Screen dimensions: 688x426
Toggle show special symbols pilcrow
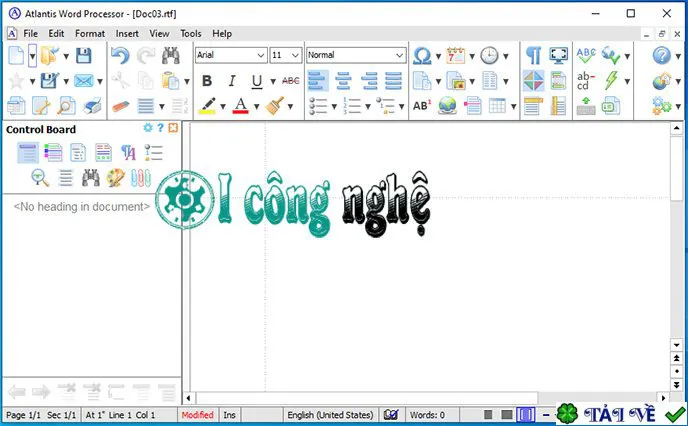coord(533,56)
